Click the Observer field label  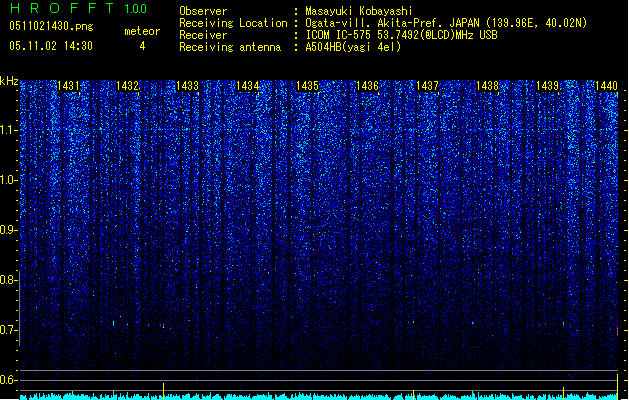pos(203,11)
